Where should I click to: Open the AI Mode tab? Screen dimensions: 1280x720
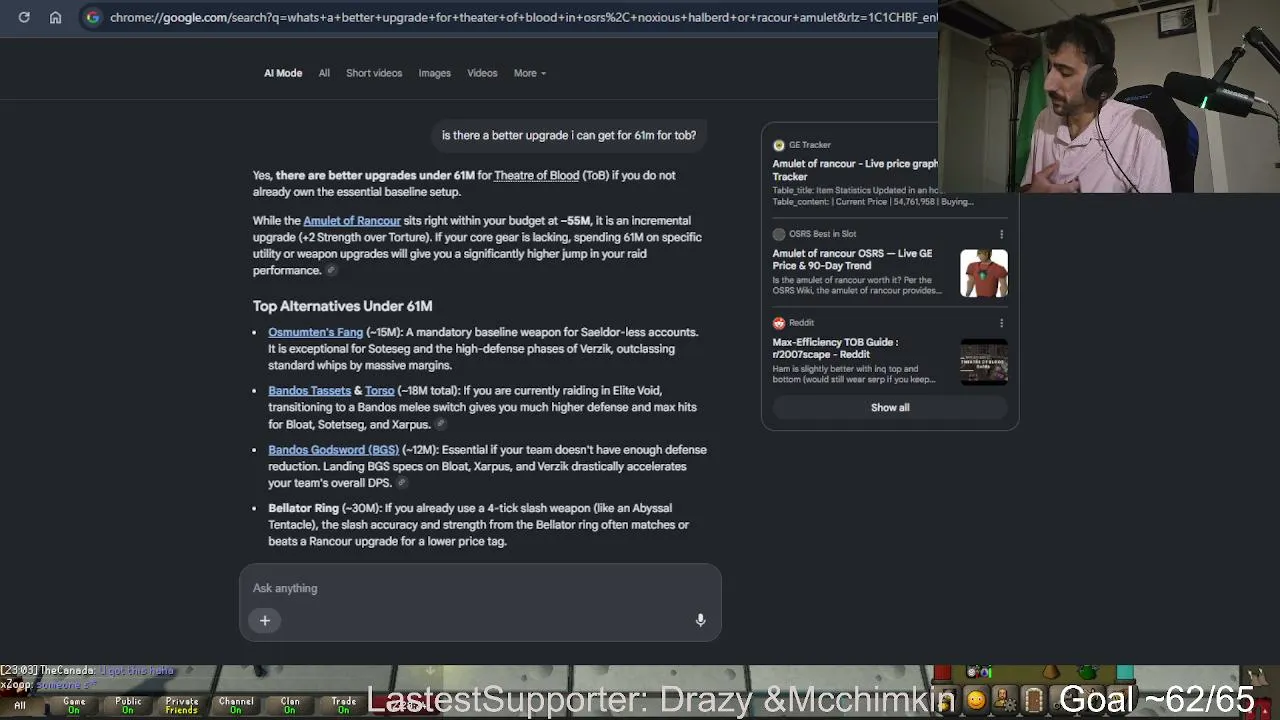(x=283, y=73)
